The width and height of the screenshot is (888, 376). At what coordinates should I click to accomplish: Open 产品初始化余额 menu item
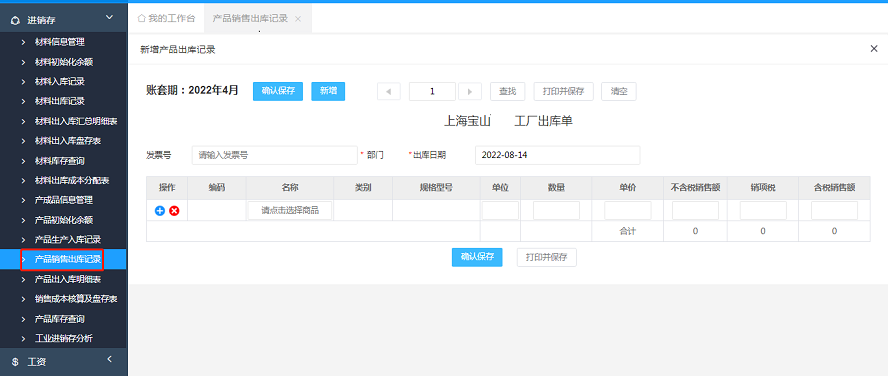click(63, 220)
